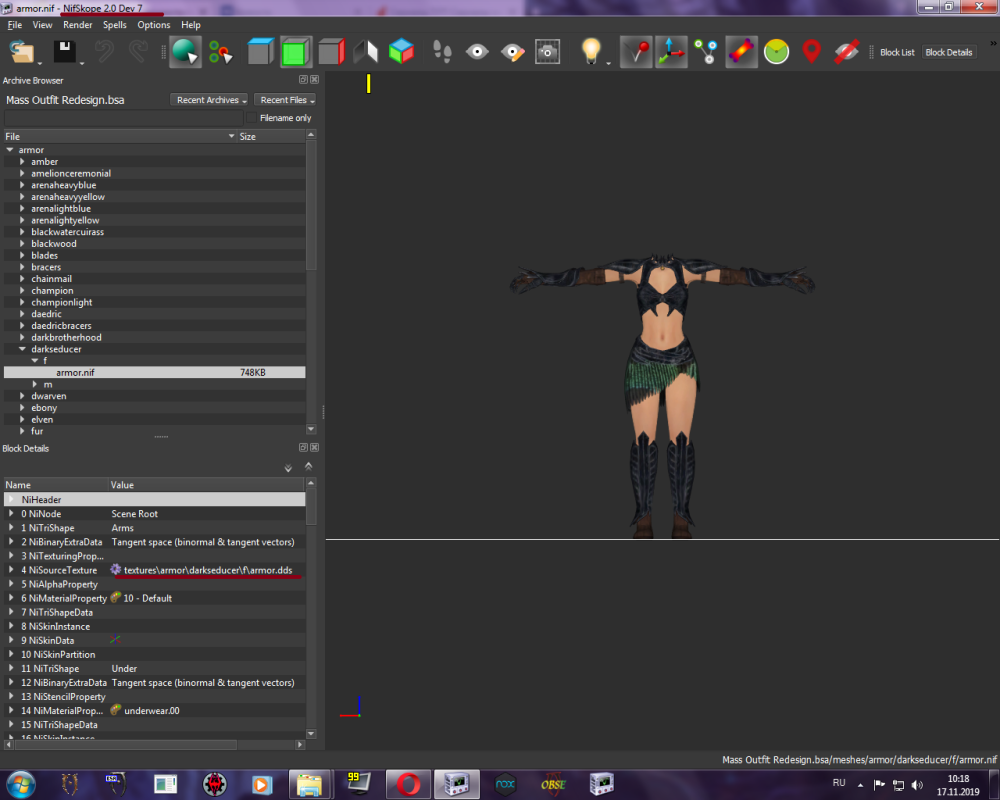Close the Archive Browser panel

point(314,80)
